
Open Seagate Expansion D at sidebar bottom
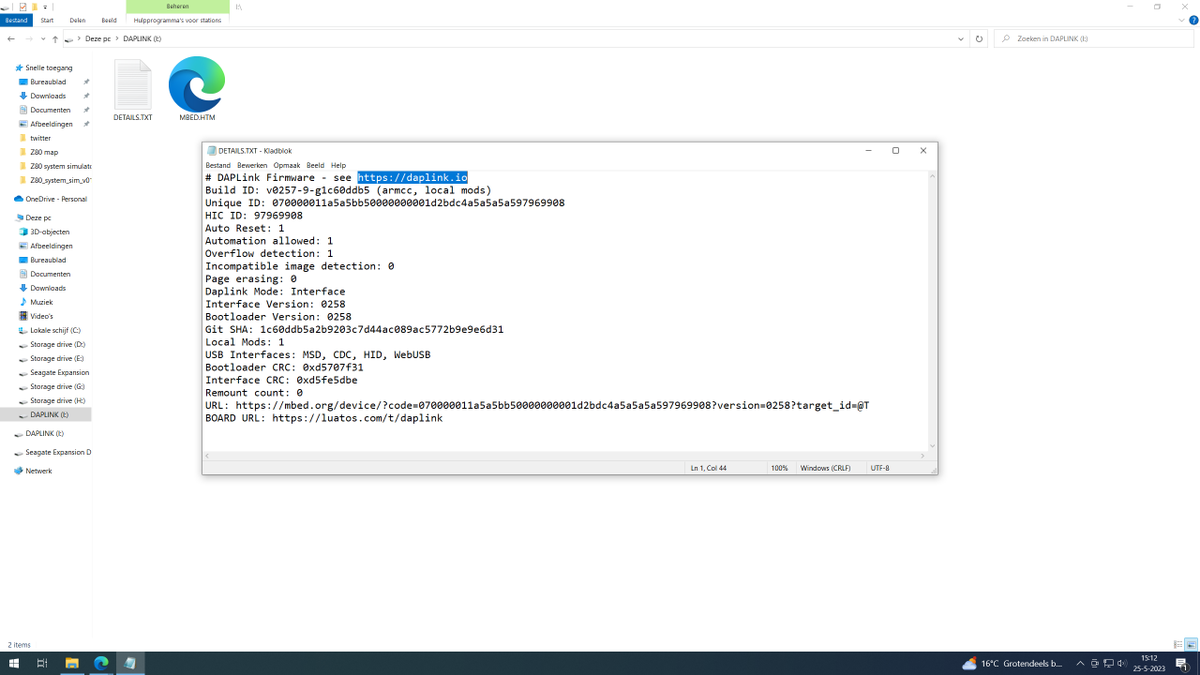pos(58,452)
